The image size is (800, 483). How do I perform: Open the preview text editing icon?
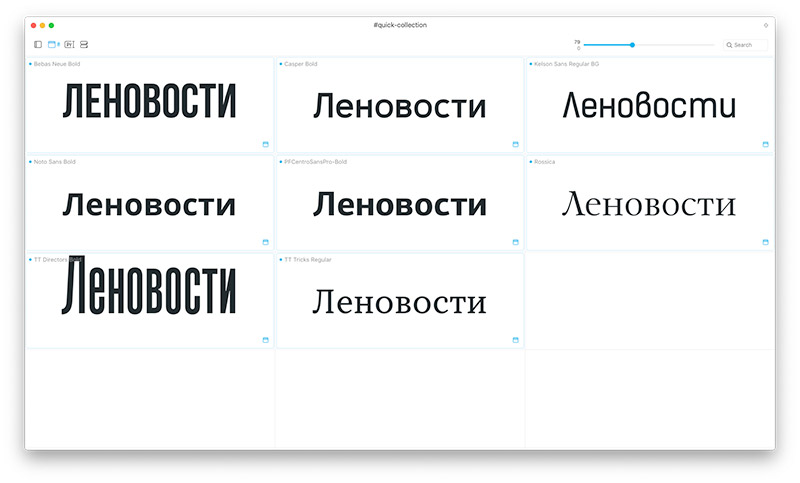69,45
